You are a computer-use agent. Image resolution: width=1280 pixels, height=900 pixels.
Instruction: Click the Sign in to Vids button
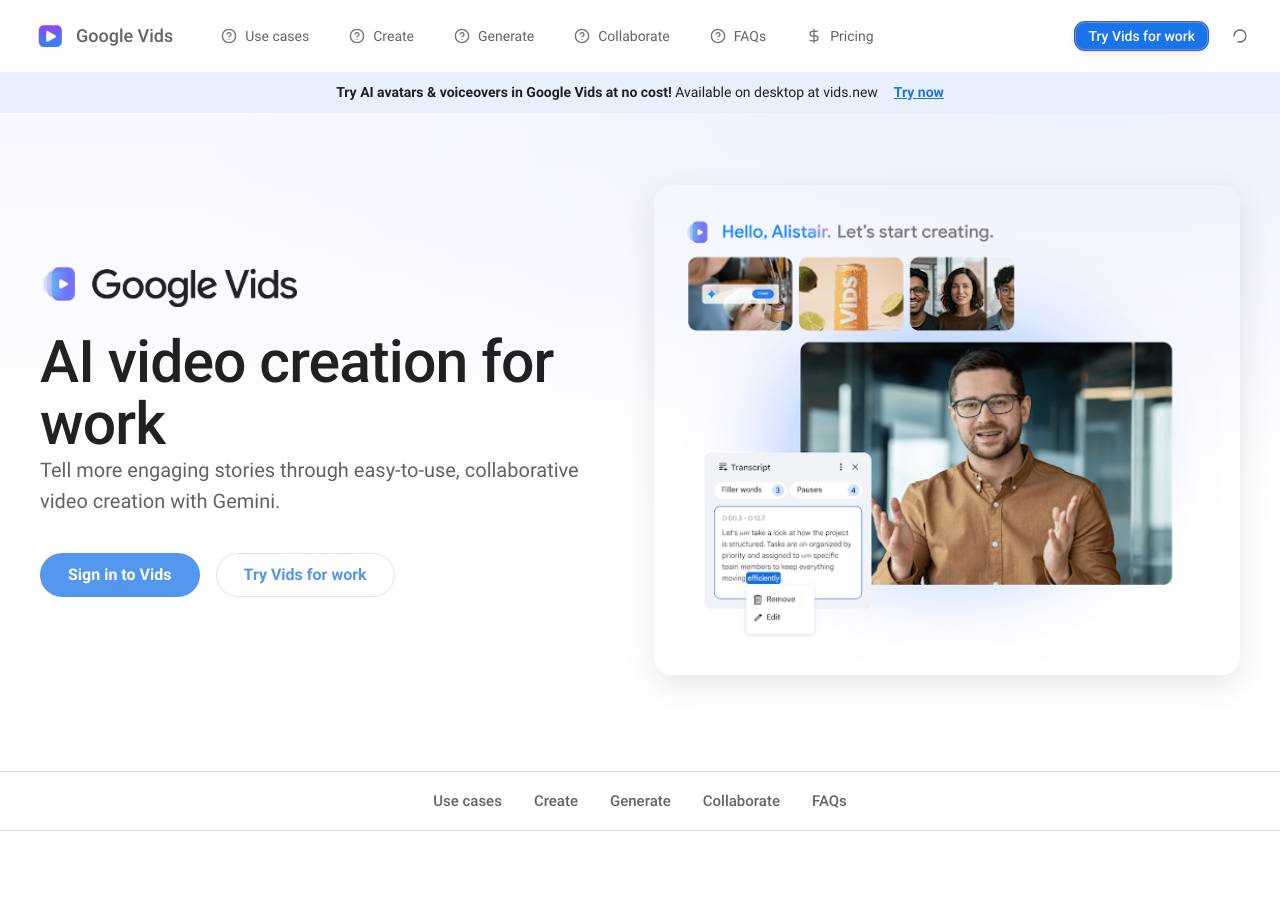tap(120, 575)
